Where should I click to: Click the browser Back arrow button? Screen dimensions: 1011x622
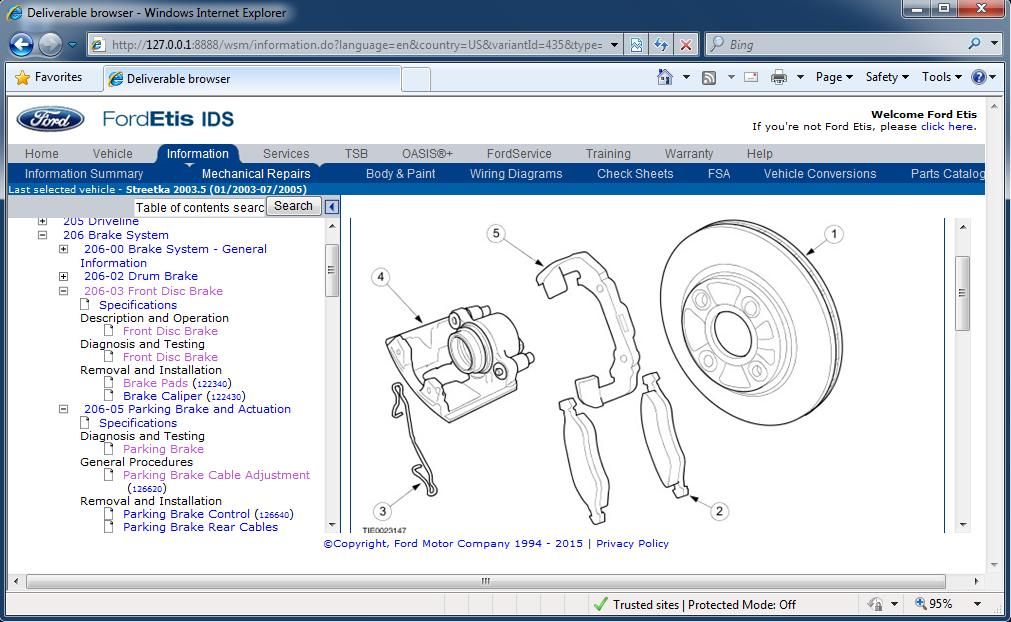point(21,44)
